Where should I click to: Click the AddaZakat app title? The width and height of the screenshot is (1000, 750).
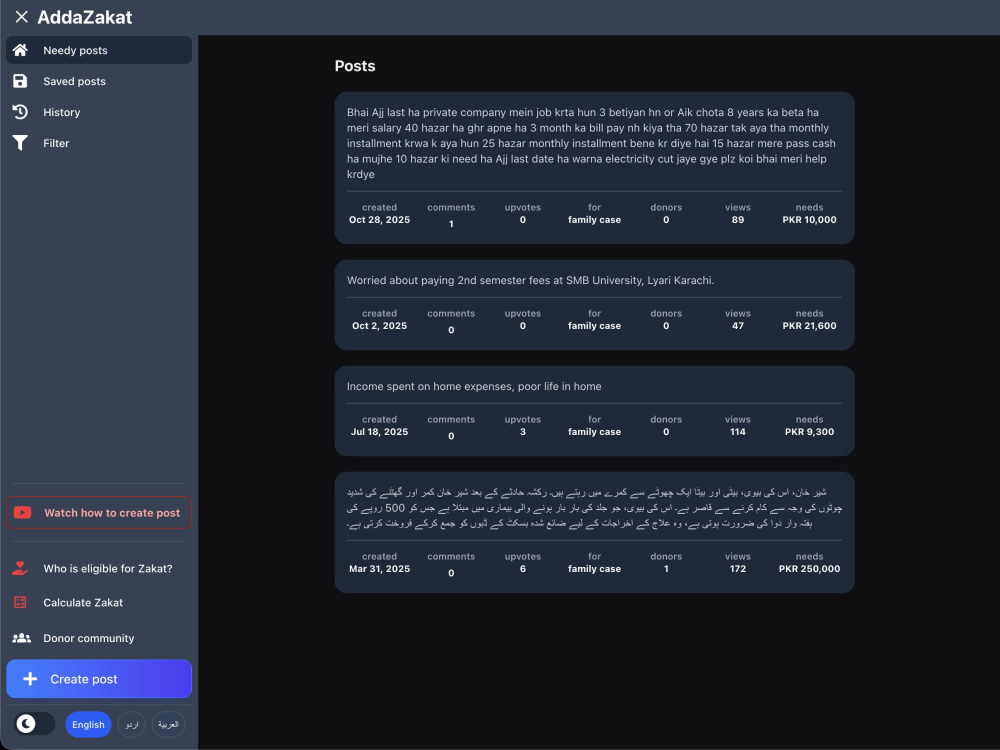pos(84,17)
